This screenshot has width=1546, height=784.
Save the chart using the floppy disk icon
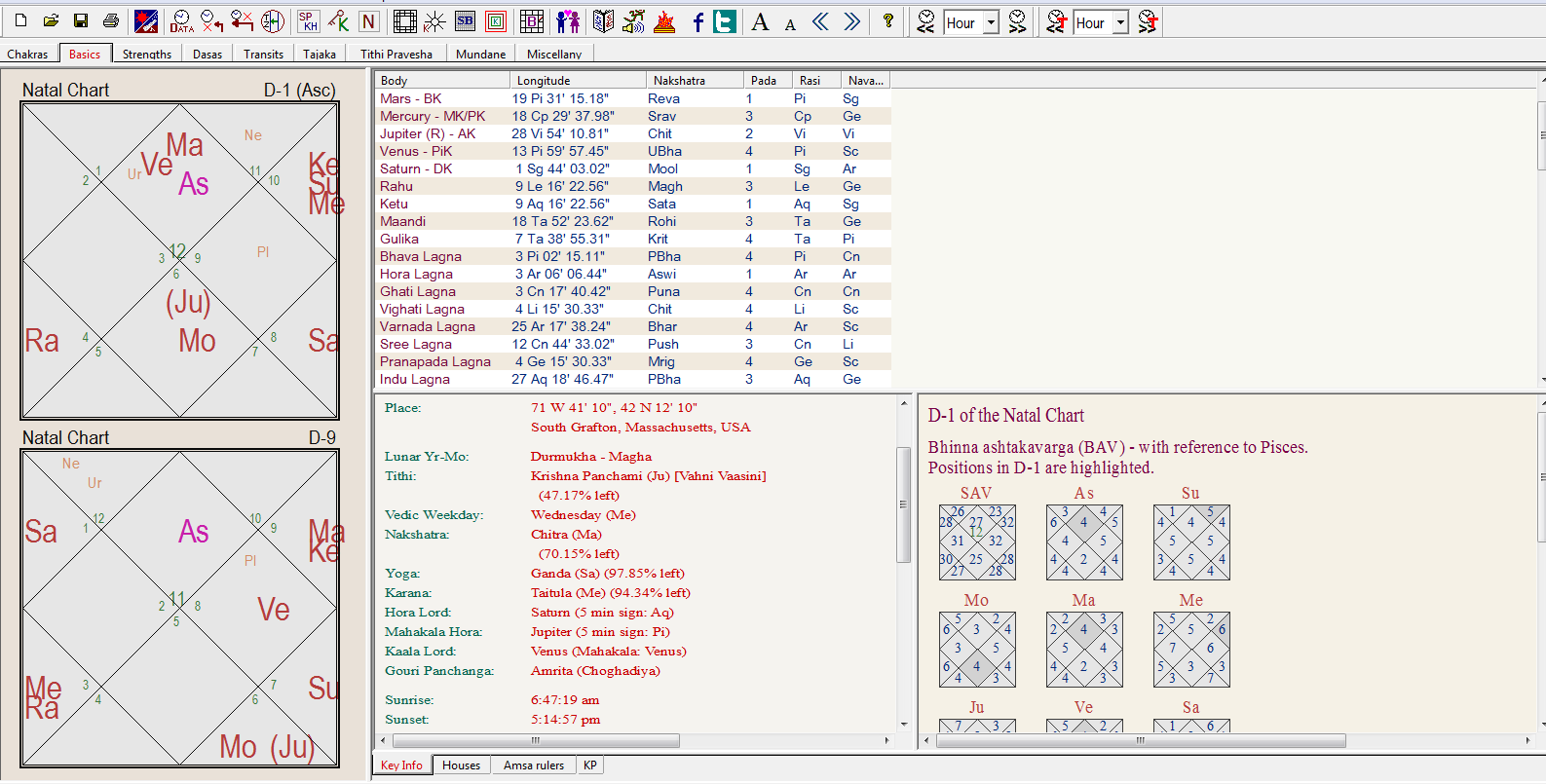click(x=81, y=21)
